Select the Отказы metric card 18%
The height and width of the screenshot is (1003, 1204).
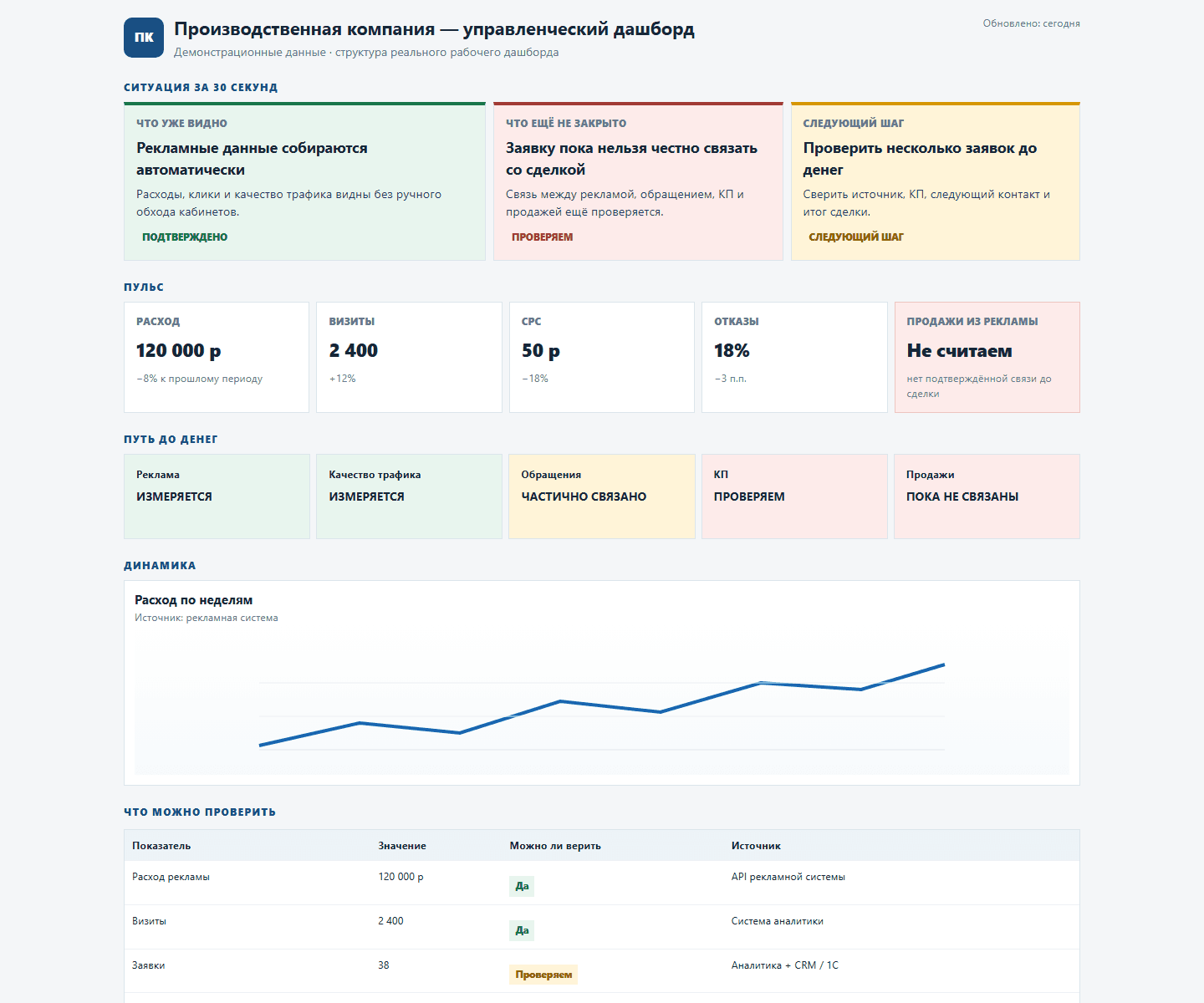click(794, 357)
